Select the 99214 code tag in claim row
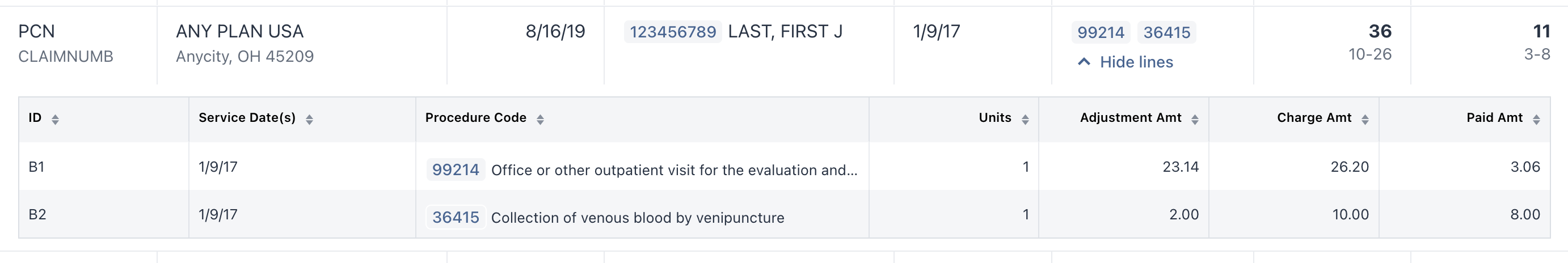 [1101, 32]
